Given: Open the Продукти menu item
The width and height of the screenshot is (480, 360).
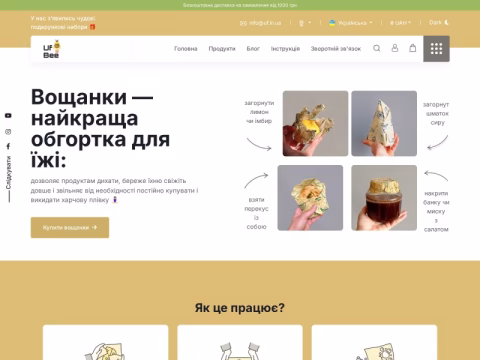Looking at the screenshot, I should (x=222, y=49).
